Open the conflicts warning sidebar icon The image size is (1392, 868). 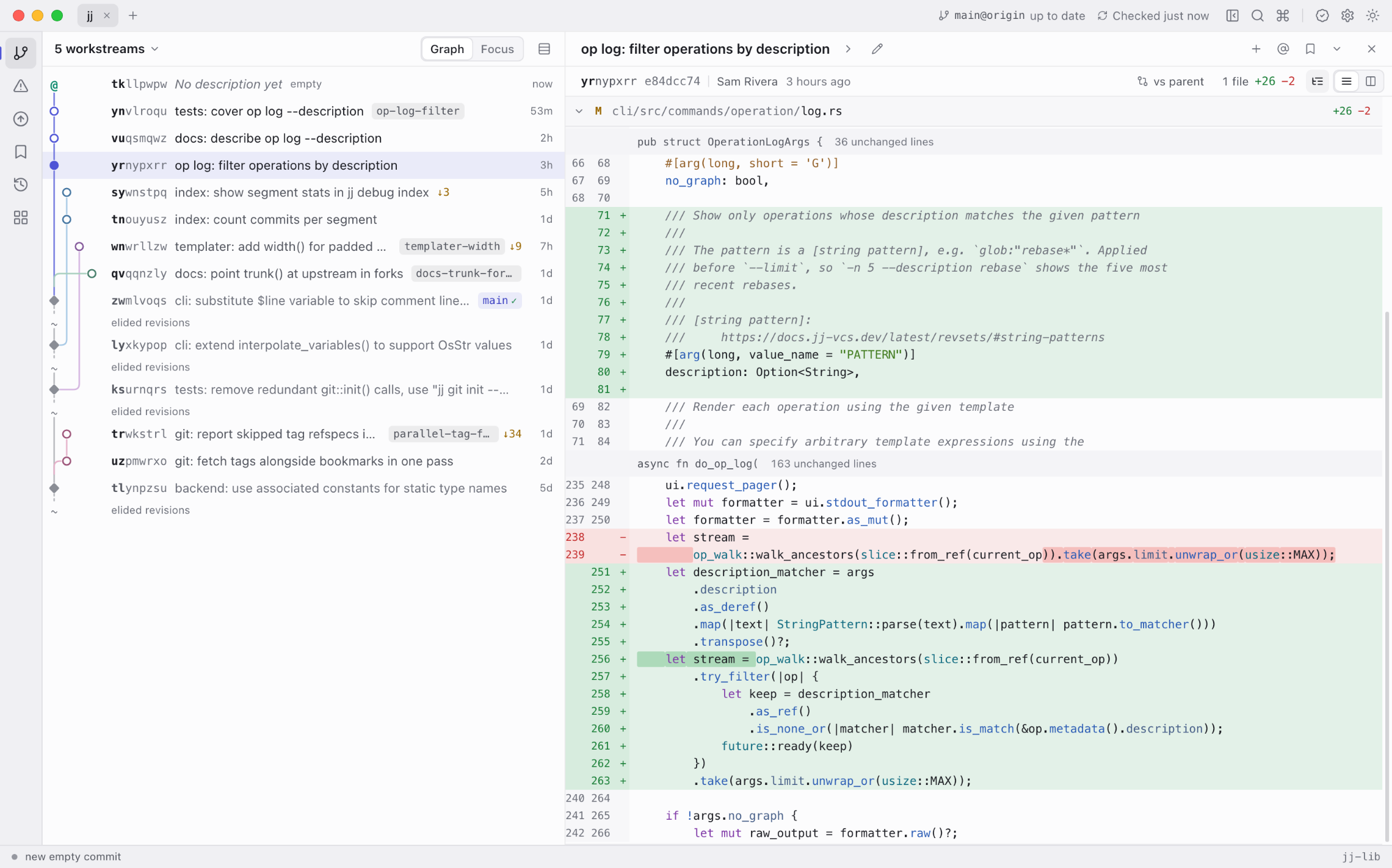pos(21,86)
